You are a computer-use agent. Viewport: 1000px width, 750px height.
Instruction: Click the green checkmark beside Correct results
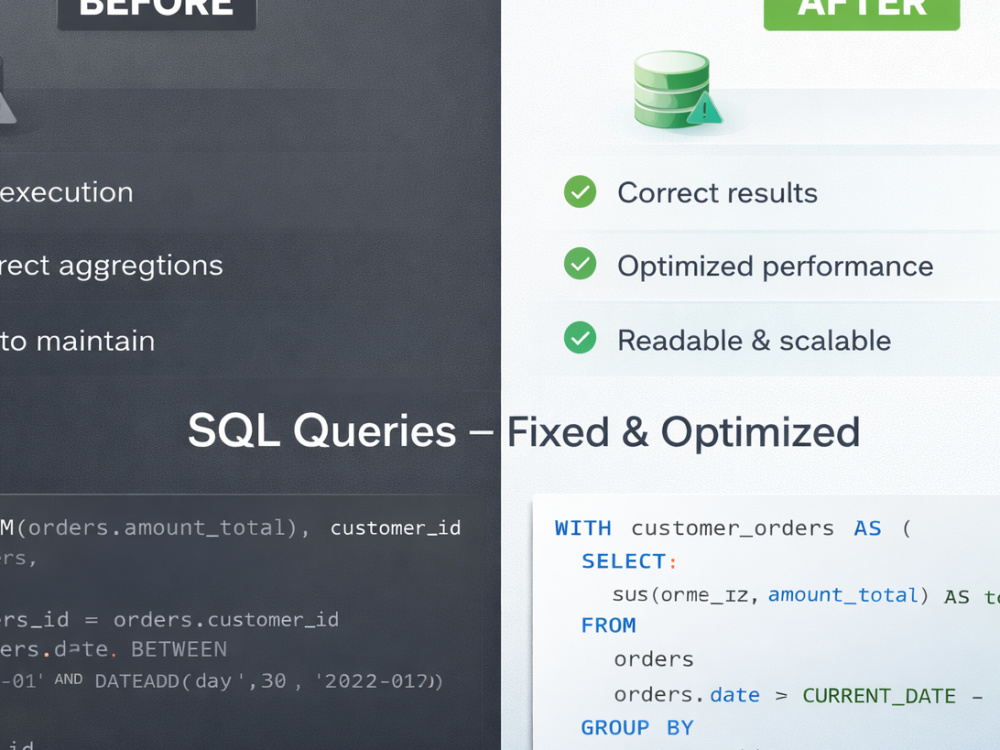point(580,192)
